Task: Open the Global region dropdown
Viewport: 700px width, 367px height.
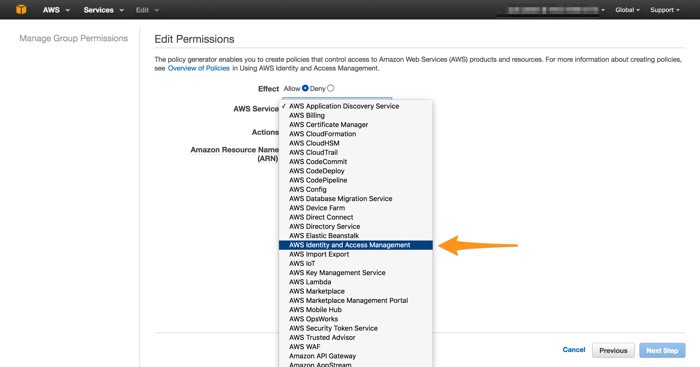Action: click(627, 10)
